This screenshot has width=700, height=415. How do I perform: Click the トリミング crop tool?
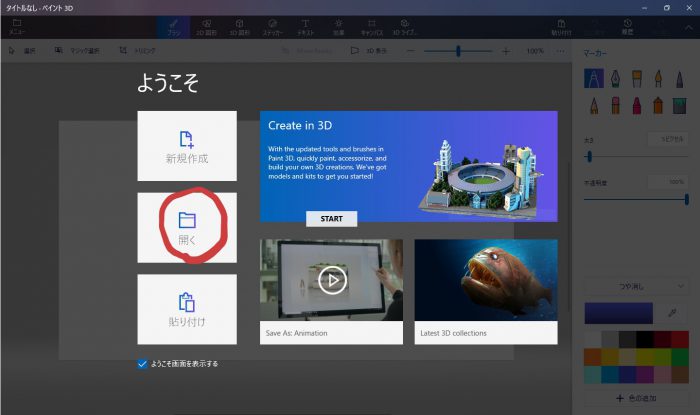pos(138,51)
